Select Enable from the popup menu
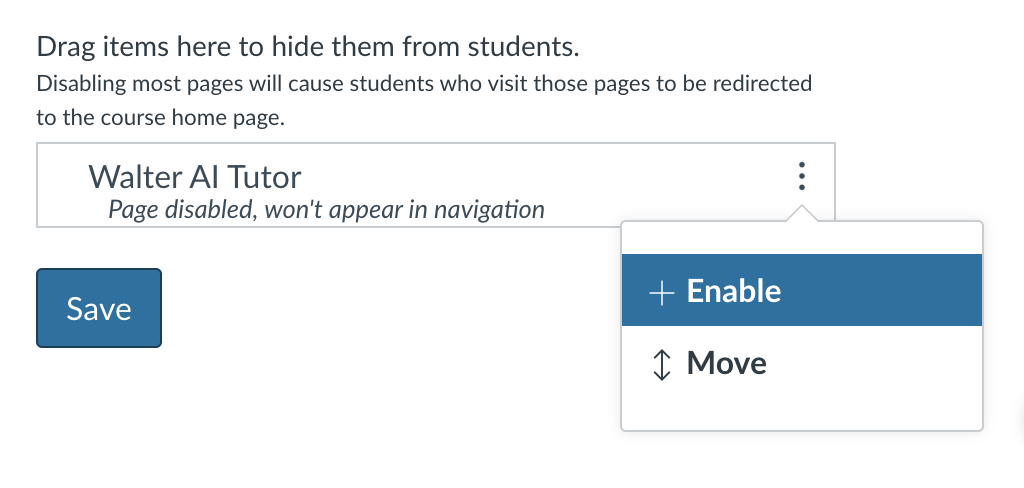Image resolution: width=1024 pixels, height=488 pixels. pyautogui.click(x=801, y=290)
